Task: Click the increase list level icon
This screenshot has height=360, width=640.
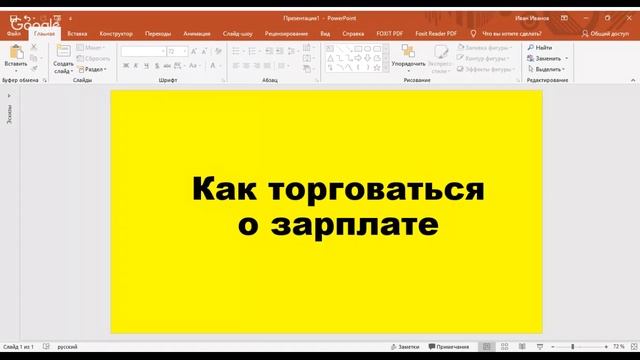Action: click(x=280, y=51)
